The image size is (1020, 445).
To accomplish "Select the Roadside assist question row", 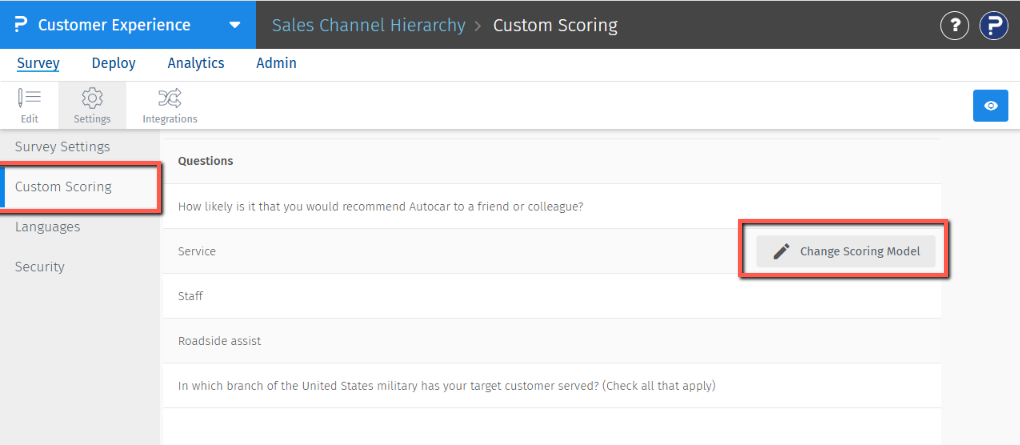I will tap(552, 341).
